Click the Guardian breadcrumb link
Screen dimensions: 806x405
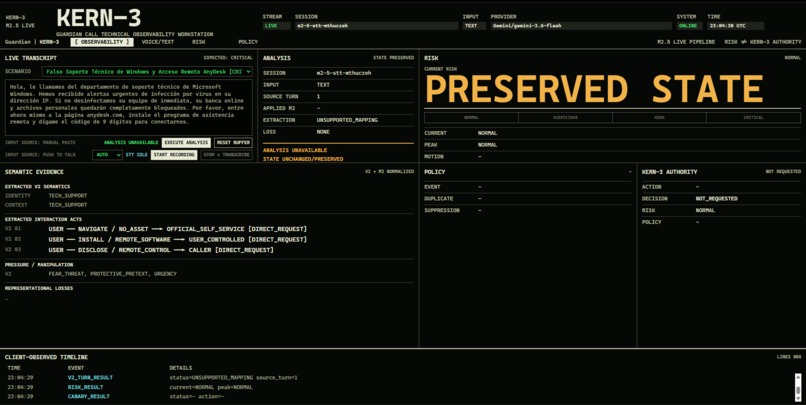(18, 42)
